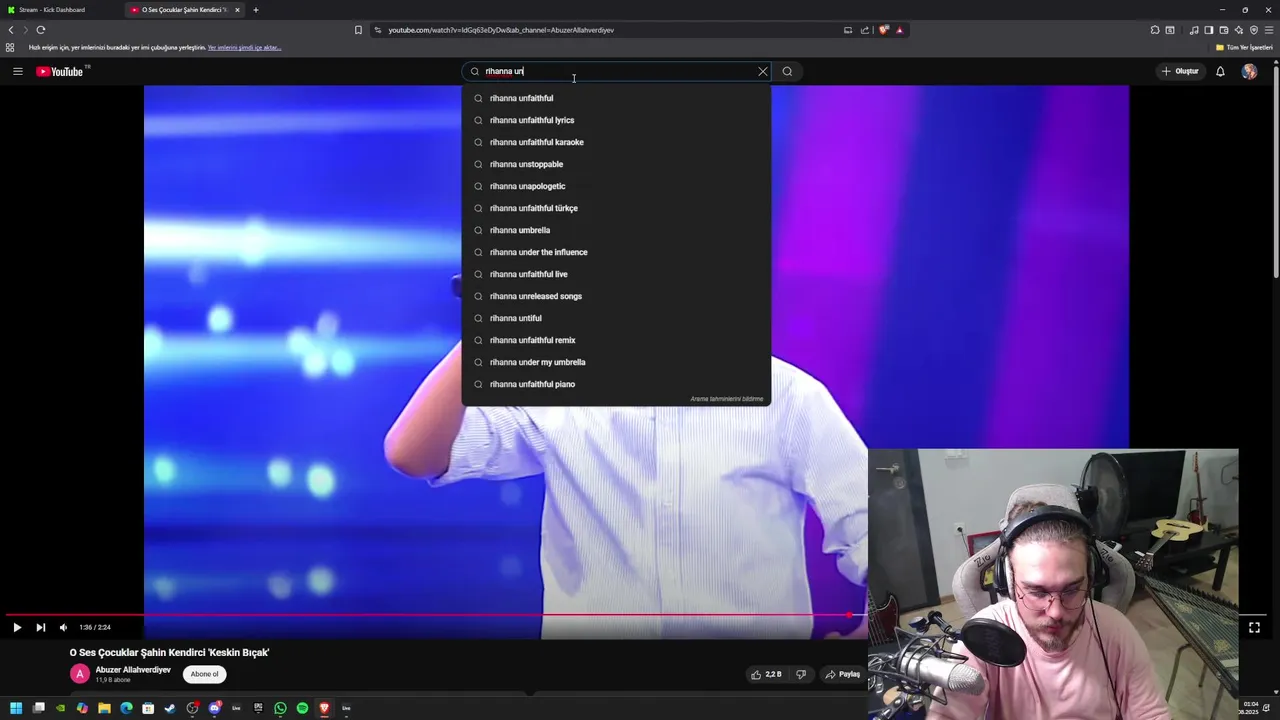The image size is (1280, 720).
Task: Open Brave VPN shield icon
Action: tap(1254, 30)
